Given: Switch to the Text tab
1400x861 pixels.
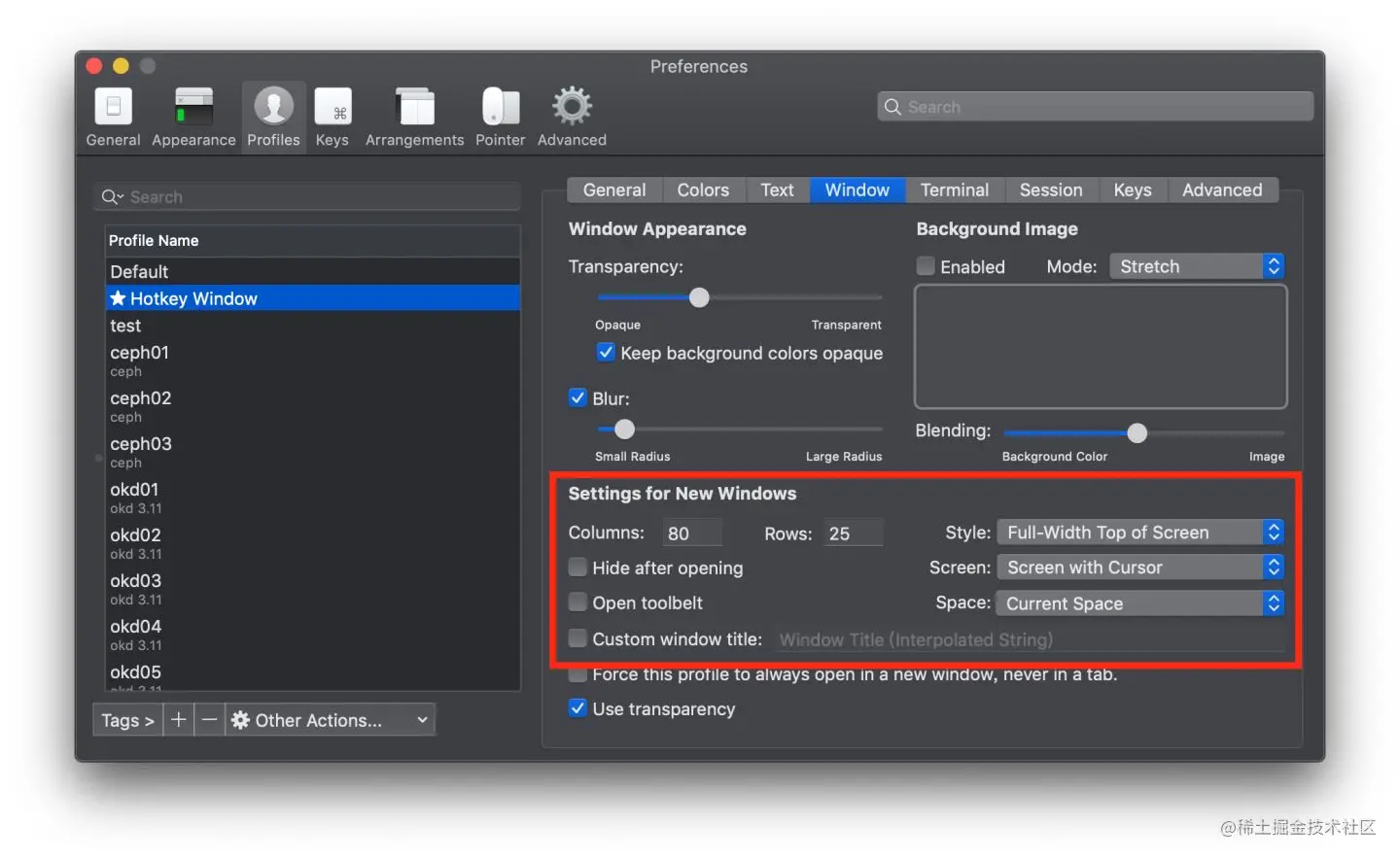Looking at the screenshot, I should (777, 190).
